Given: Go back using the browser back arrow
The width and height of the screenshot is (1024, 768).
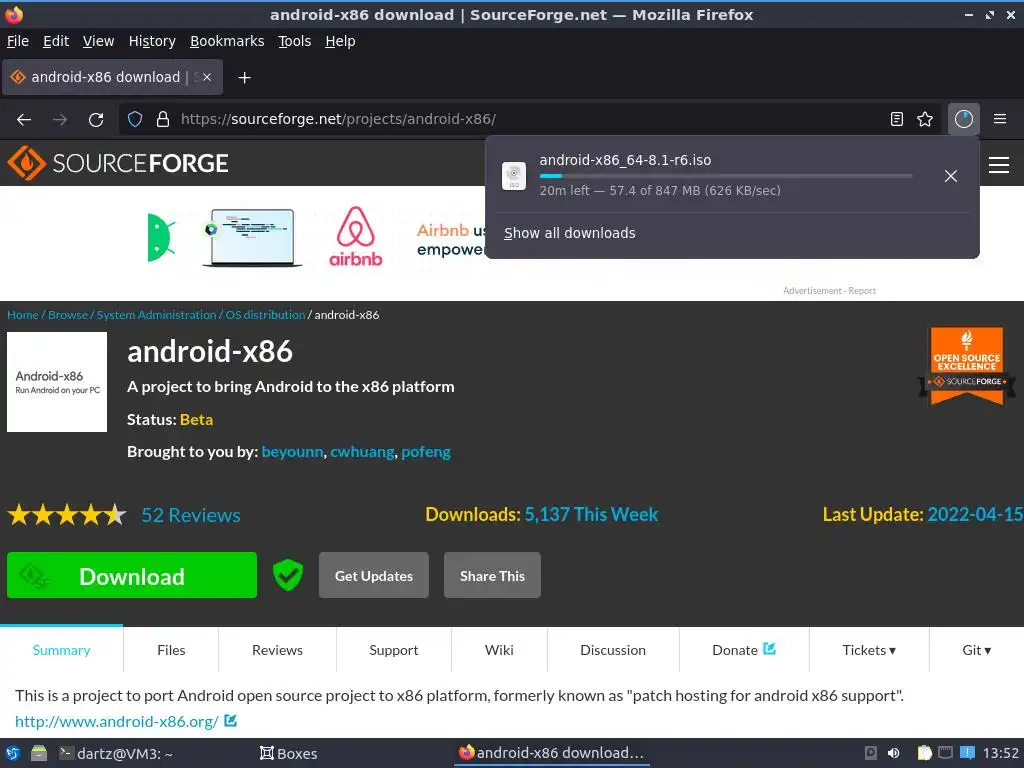Looking at the screenshot, I should [x=24, y=120].
